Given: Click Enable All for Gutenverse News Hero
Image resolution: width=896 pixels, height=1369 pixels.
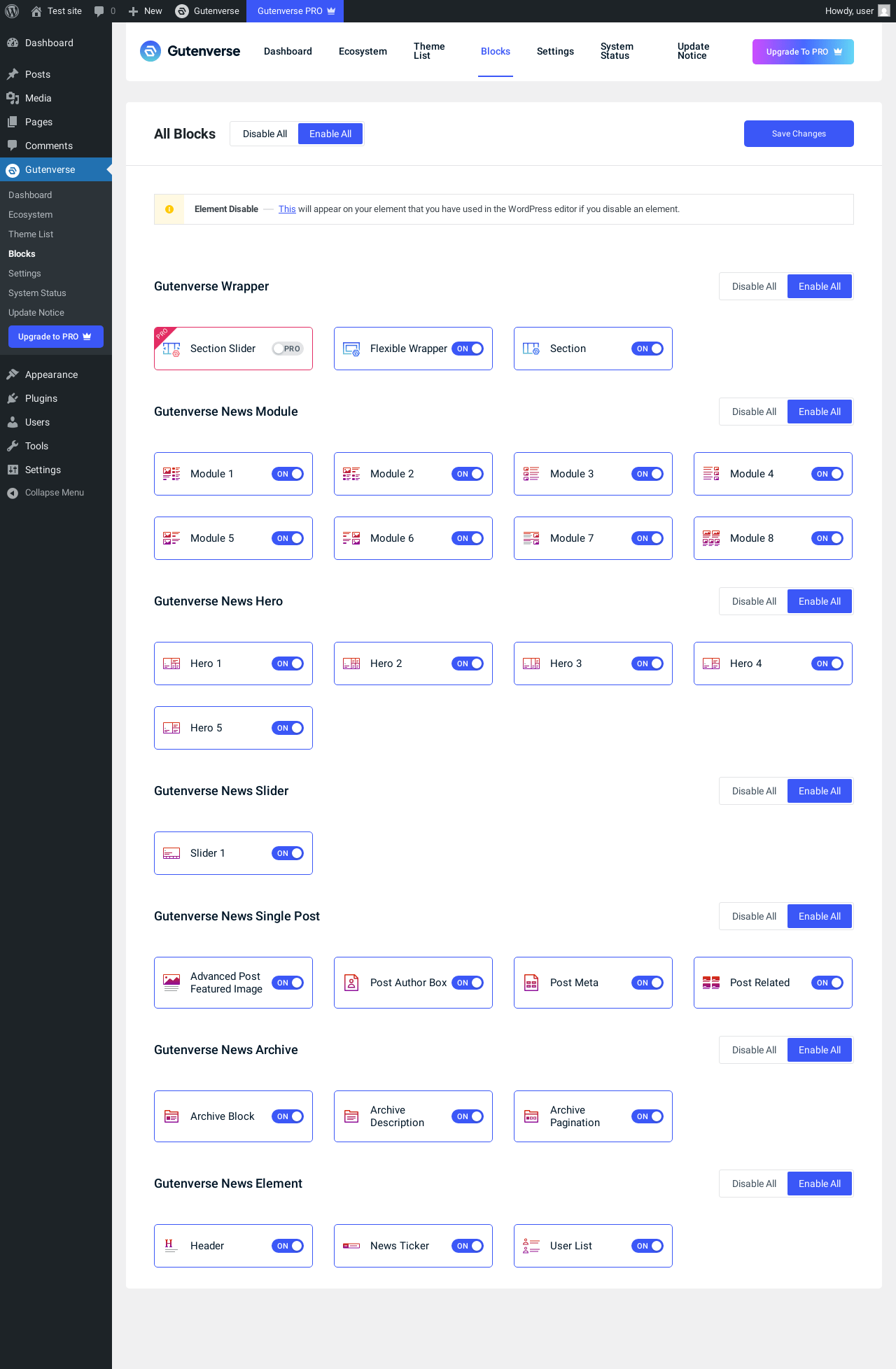Looking at the screenshot, I should 820,601.
